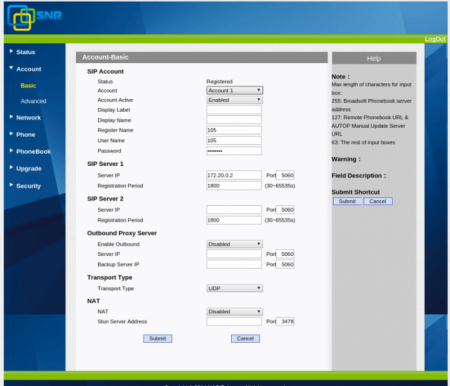The image size is (450, 386).
Task: Click the Field Description heading
Action: point(359,176)
